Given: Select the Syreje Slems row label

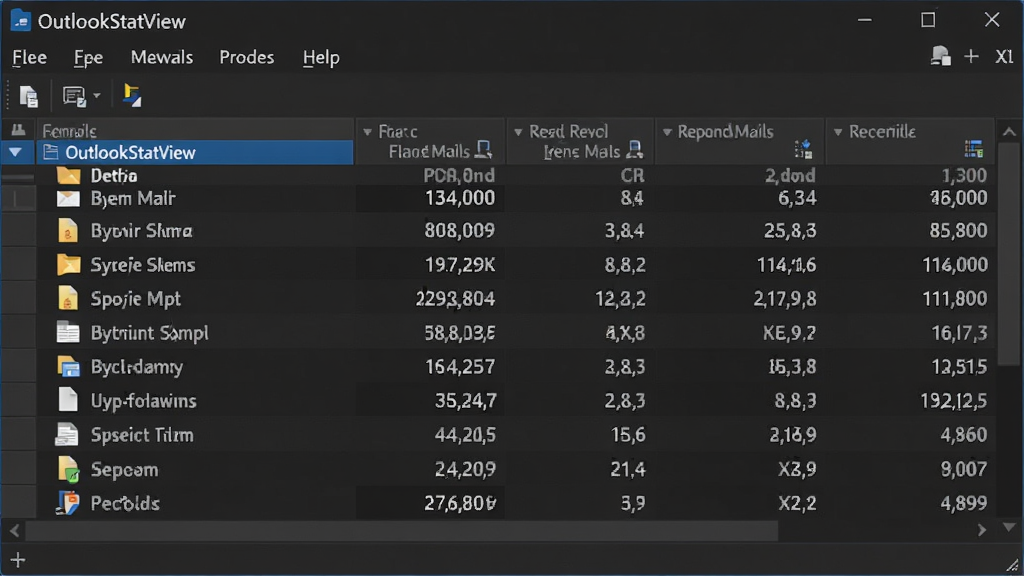Looking at the screenshot, I should point(142,264).
